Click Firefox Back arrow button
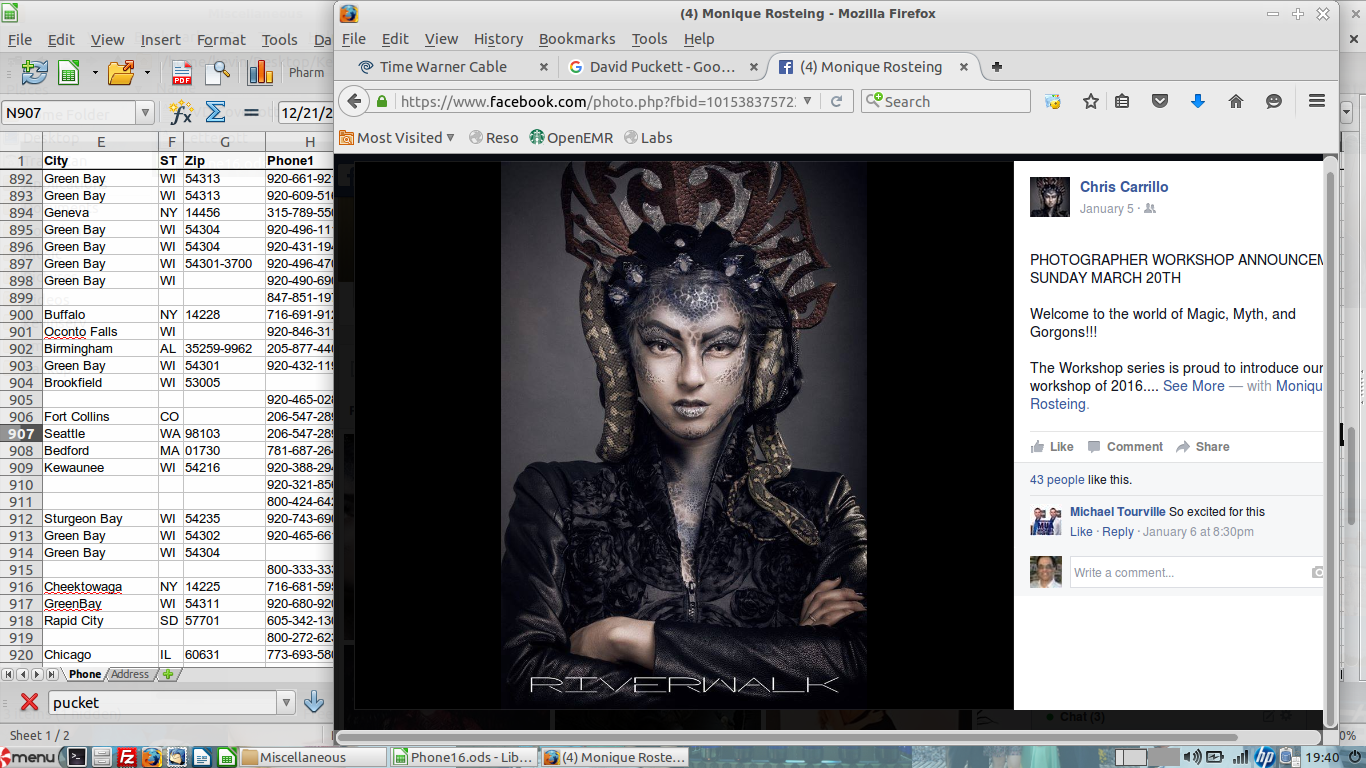Image resolution: width=1366 pixels, height=768 pixels. (353, 101)
